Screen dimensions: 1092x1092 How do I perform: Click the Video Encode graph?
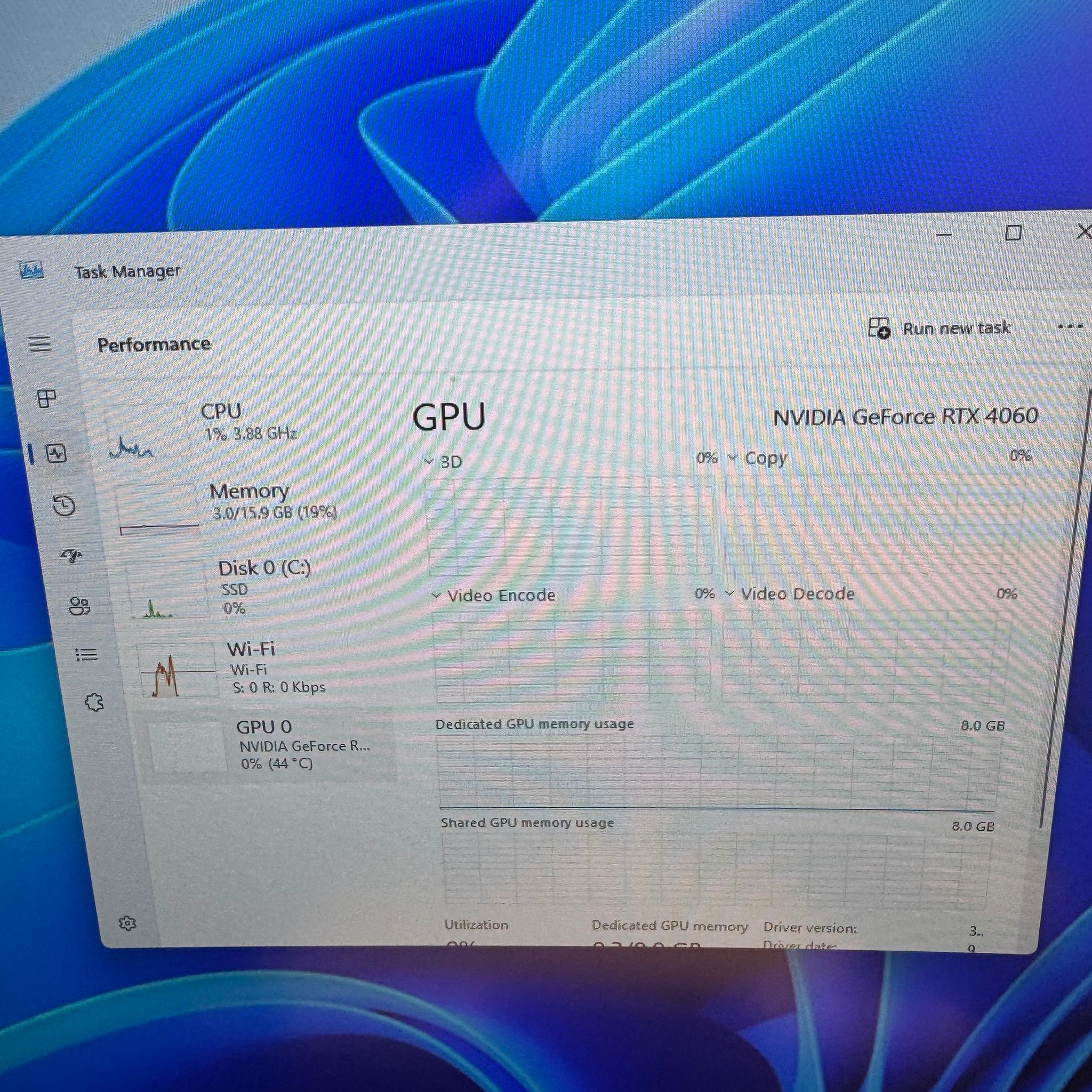[x=572, y=656]
